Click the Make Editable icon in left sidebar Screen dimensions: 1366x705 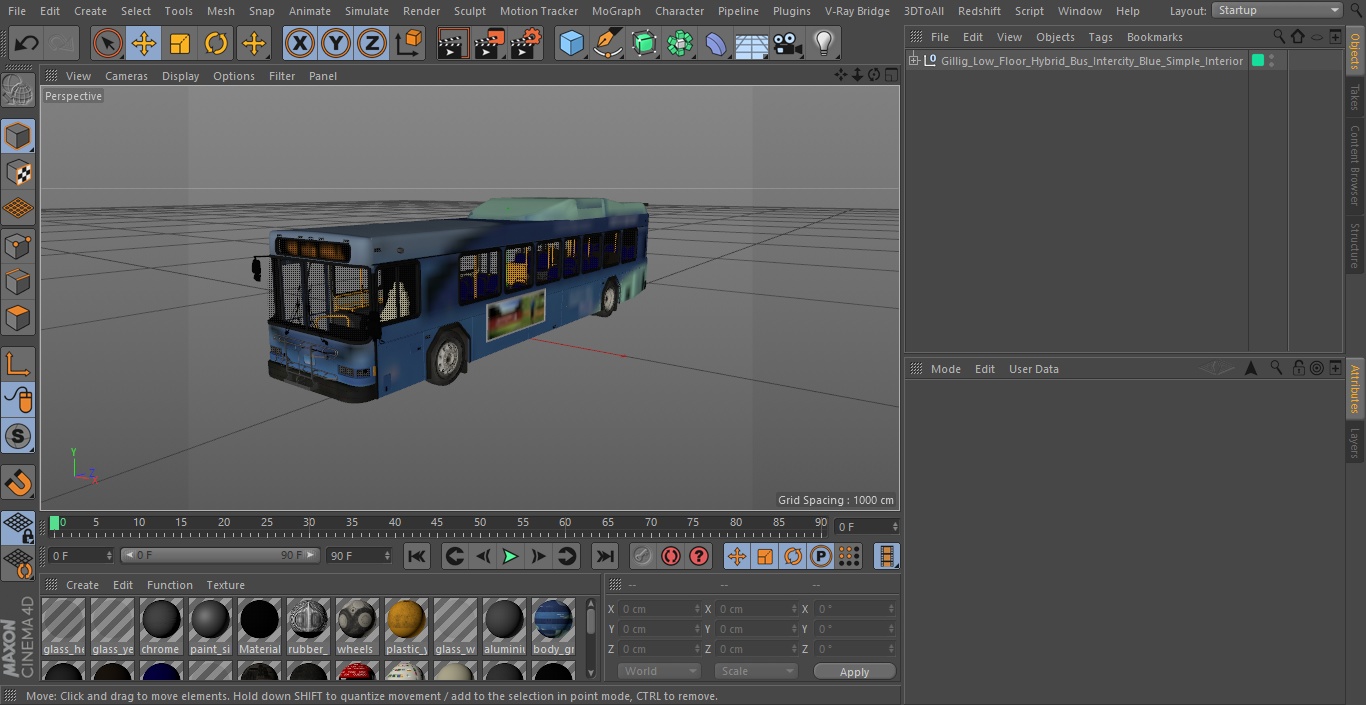(18, 90)
